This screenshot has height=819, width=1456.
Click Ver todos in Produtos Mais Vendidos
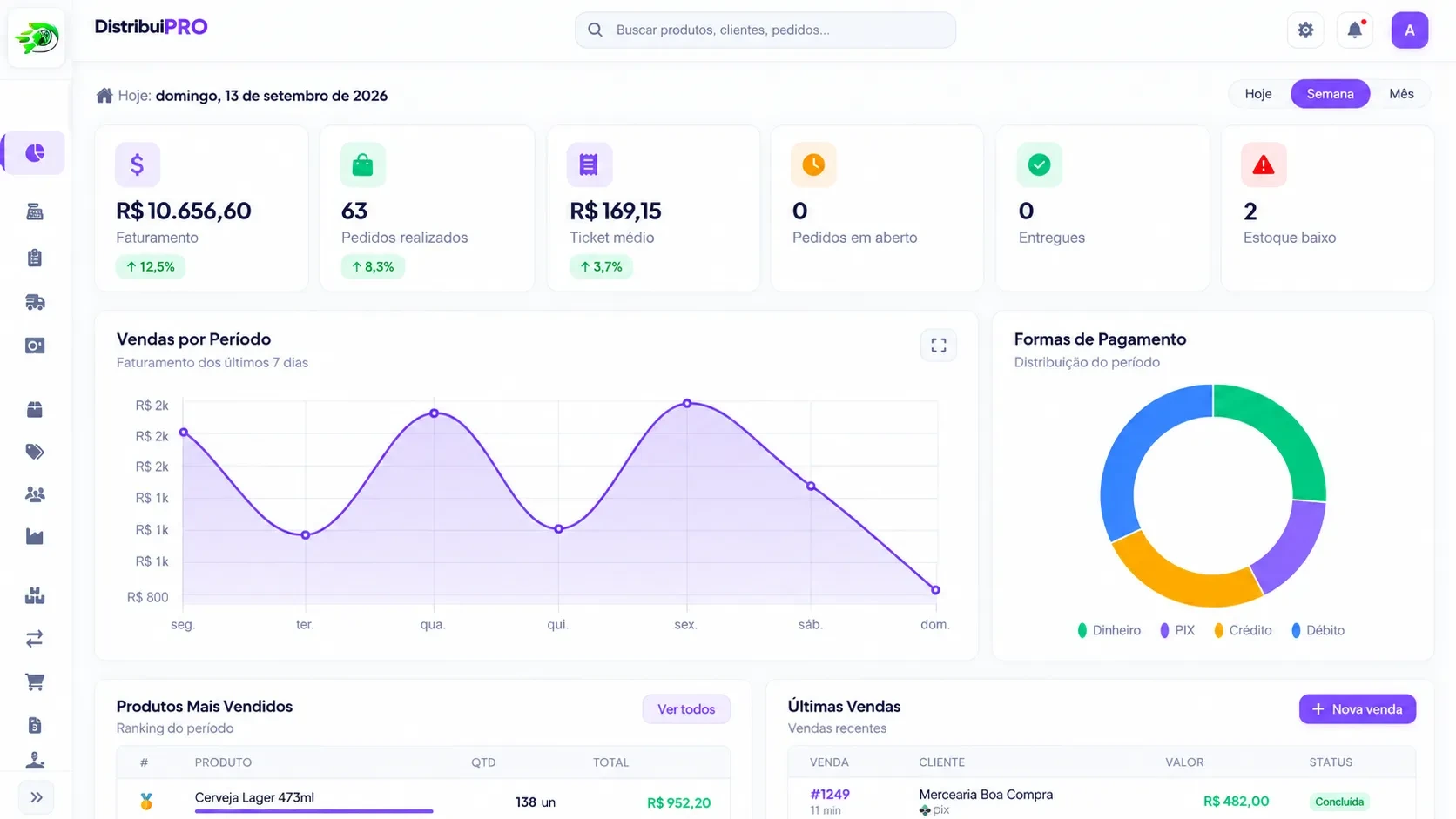[686, 709]
